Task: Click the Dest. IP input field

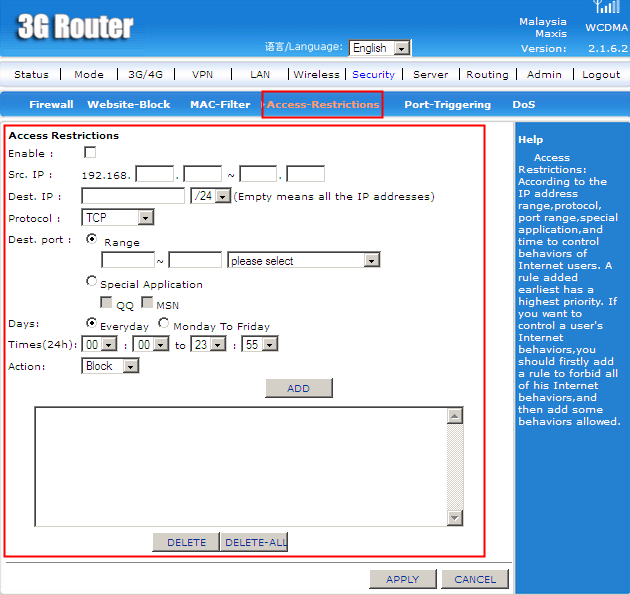Action: [x=133, y=196]
